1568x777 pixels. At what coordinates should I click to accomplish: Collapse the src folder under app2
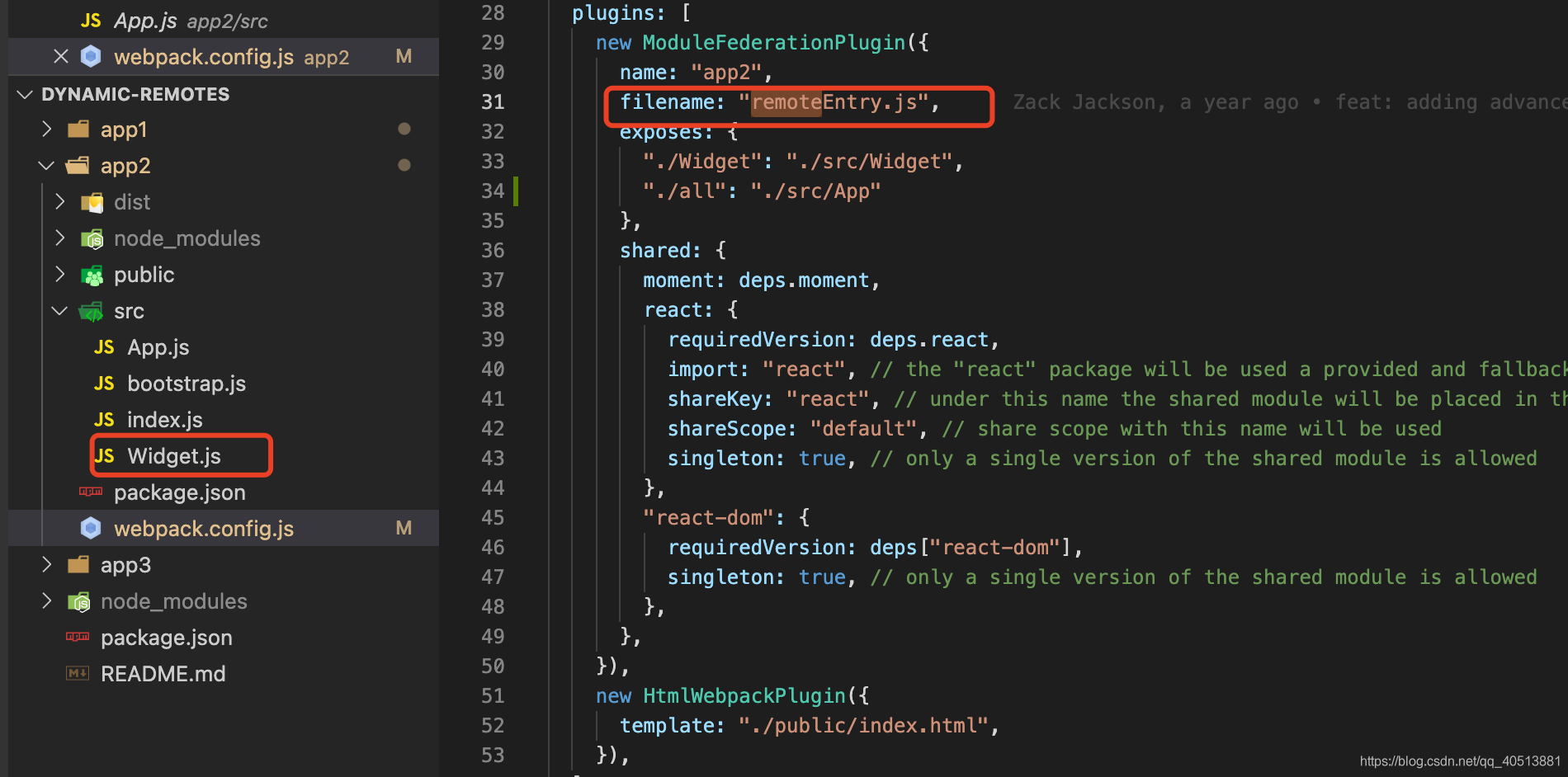coord(59,310)
